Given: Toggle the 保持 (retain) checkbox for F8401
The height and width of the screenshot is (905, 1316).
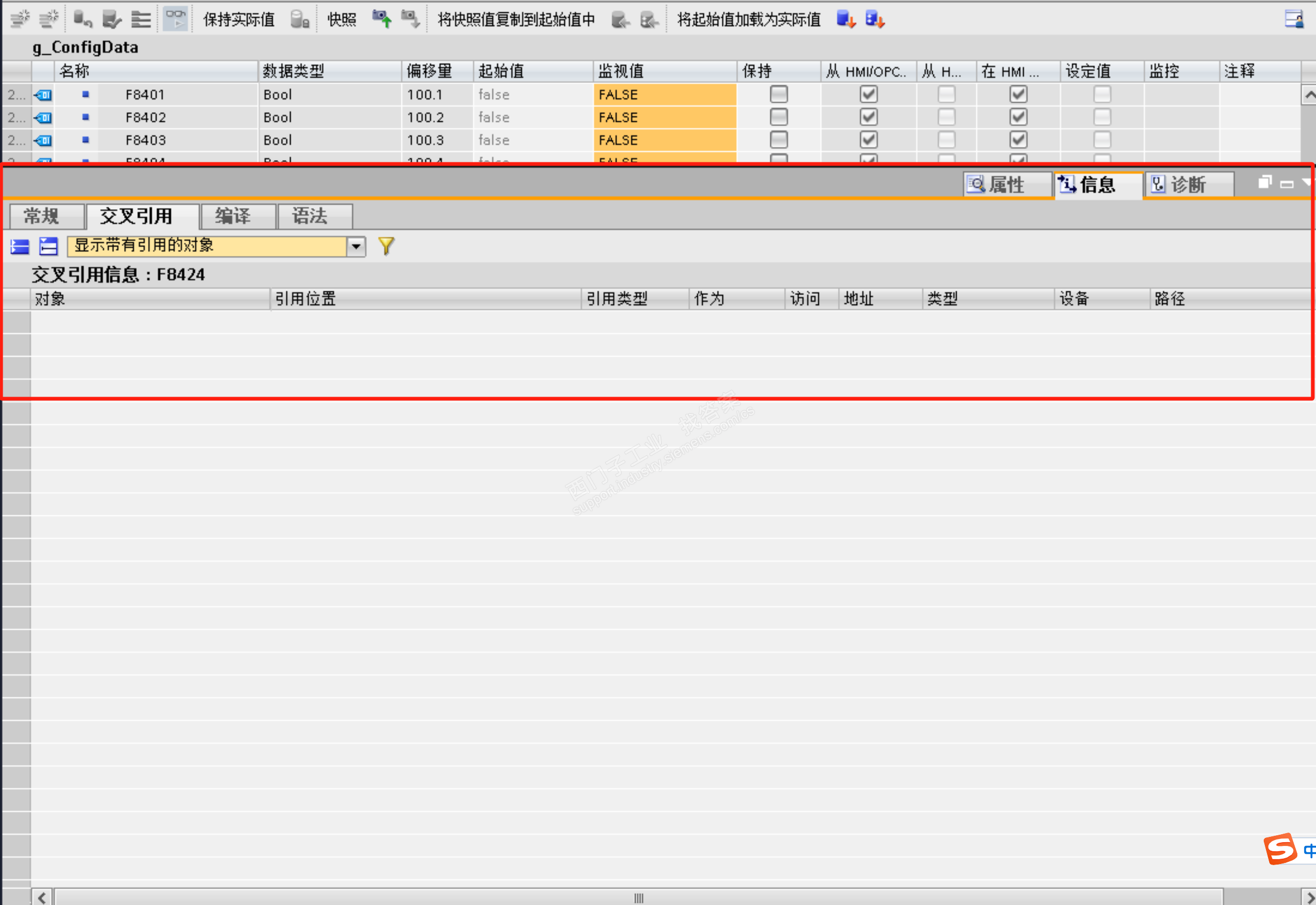Looking at the screenshot, I should tap(778, 94).
